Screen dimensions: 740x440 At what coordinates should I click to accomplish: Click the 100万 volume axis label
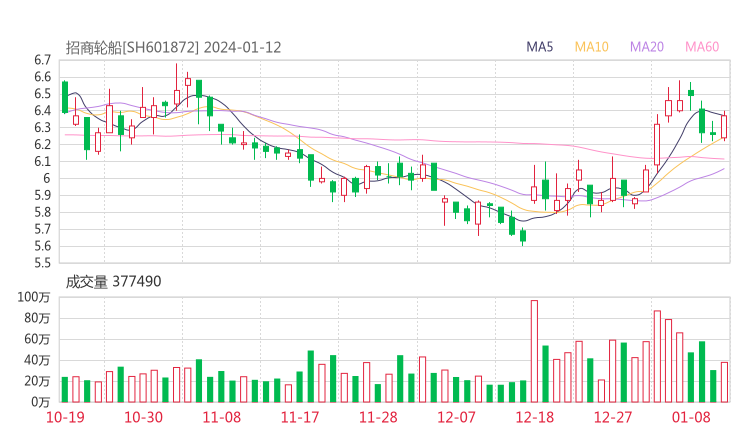click(34, 297)
